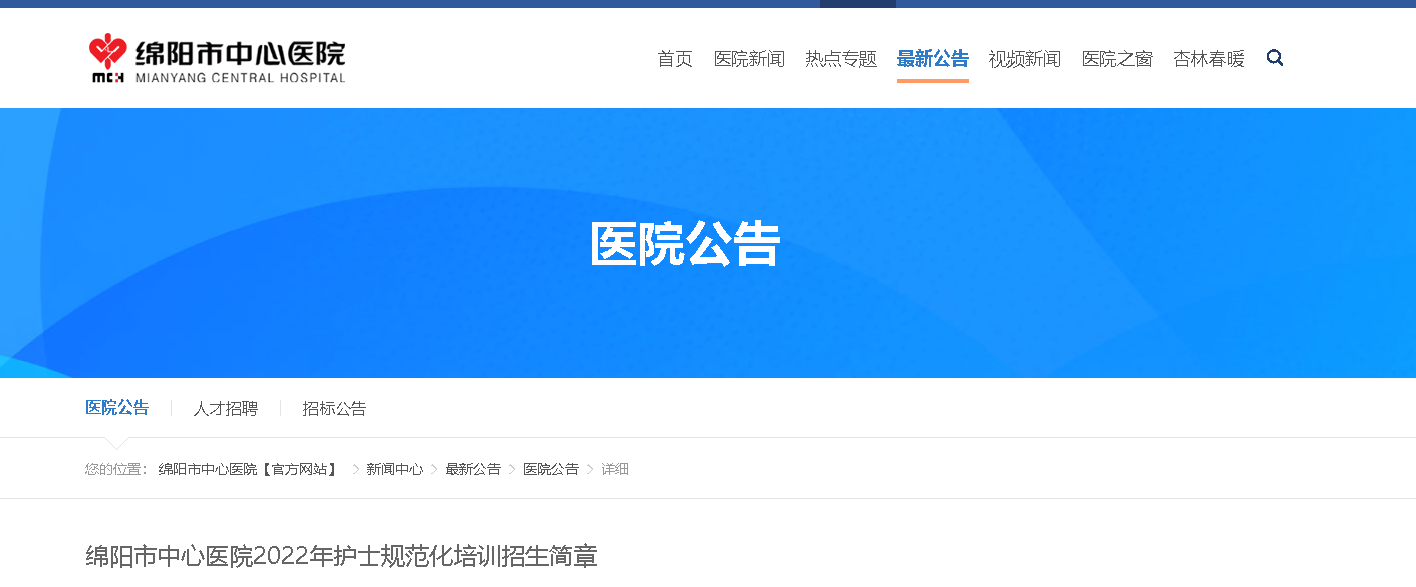Follow the 医院公告 breadcrumb link
Viewport: 1416px width, 587px height.
pyautogui.click(x=551, y=469)
